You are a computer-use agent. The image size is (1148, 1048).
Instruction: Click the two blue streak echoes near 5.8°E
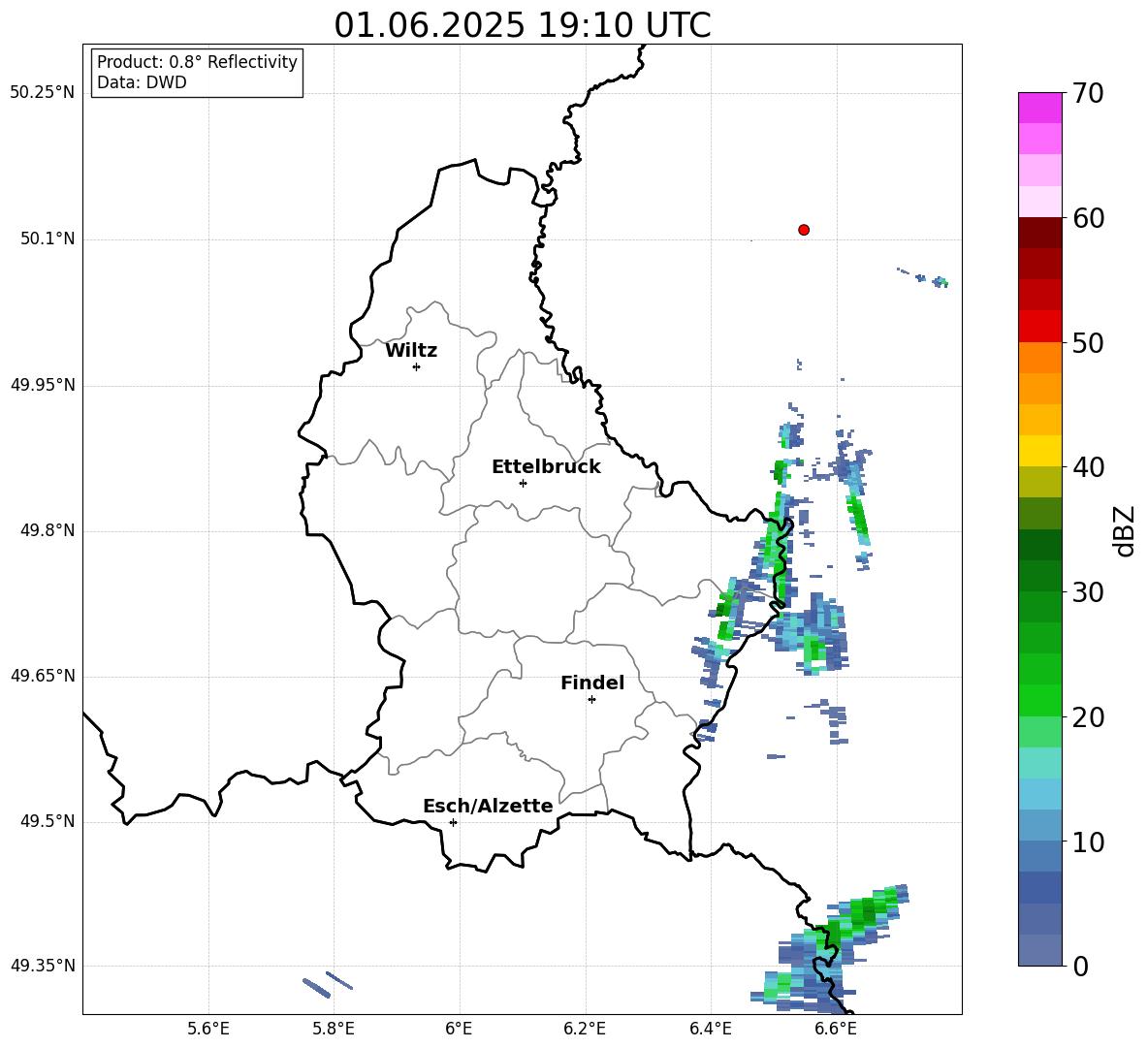[x=328, y=984]
